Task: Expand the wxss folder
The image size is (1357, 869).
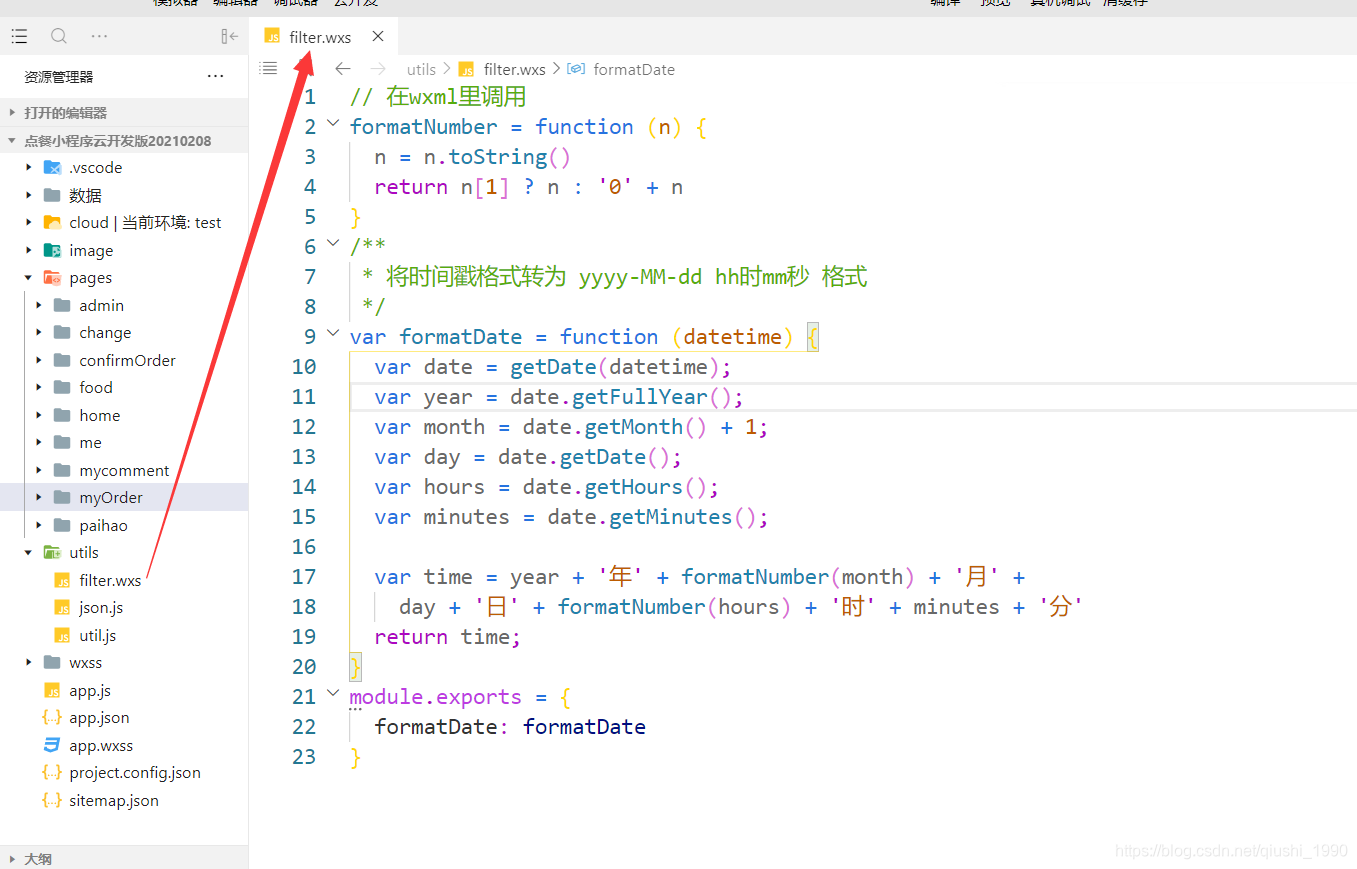Action: (29, 662)
